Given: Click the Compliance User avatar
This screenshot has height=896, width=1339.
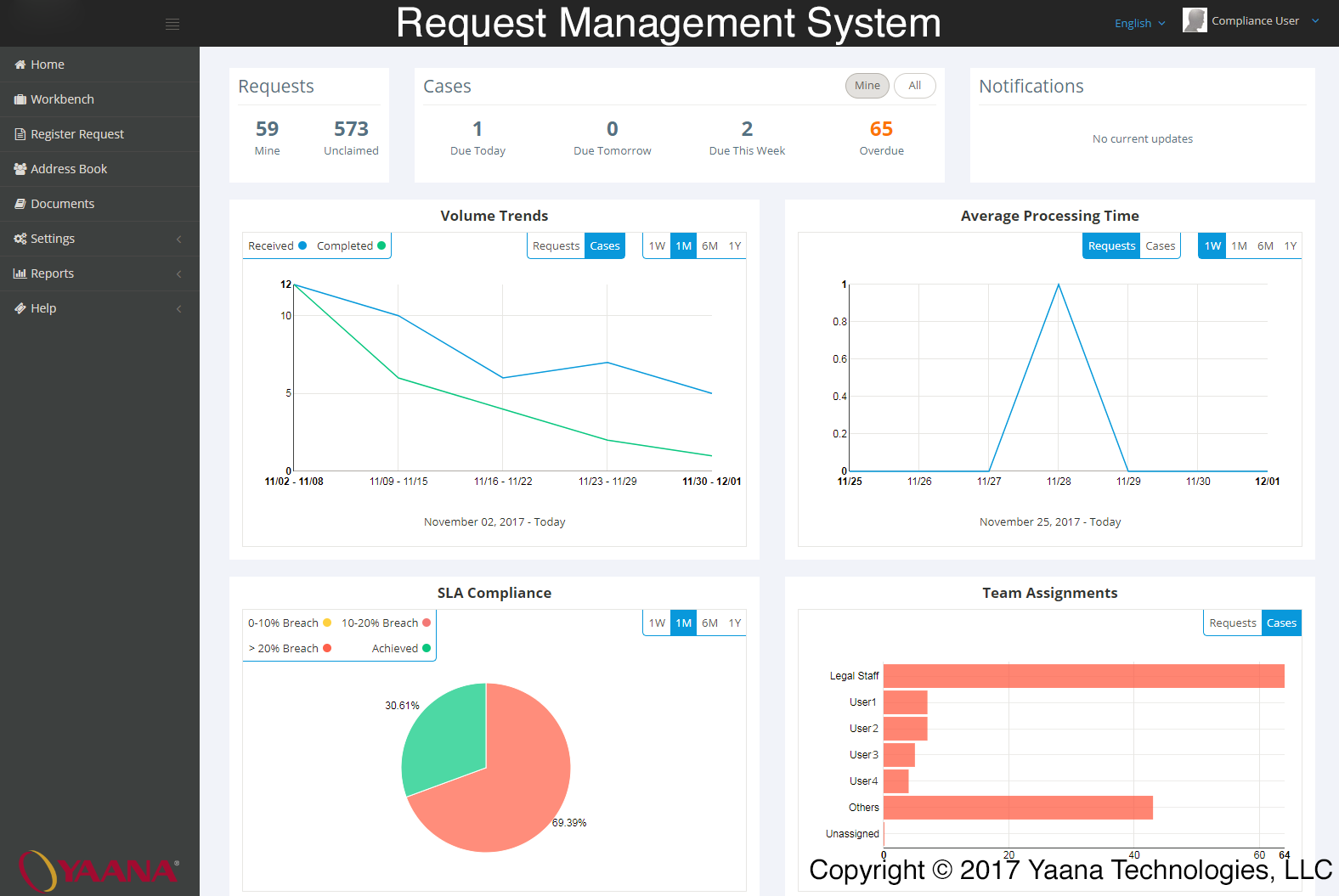Looking at the screenshot, I should pos(1195,20).
